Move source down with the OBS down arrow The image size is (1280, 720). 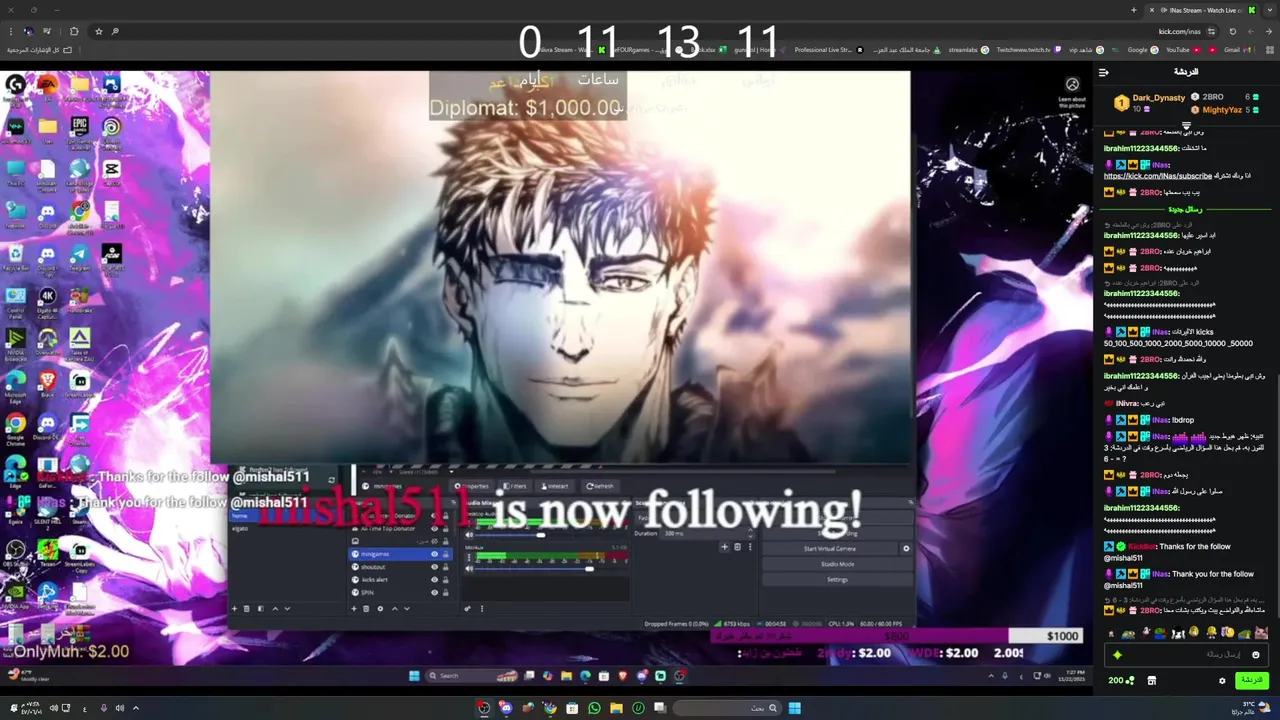pyautogui.click(x=407, y=608)
